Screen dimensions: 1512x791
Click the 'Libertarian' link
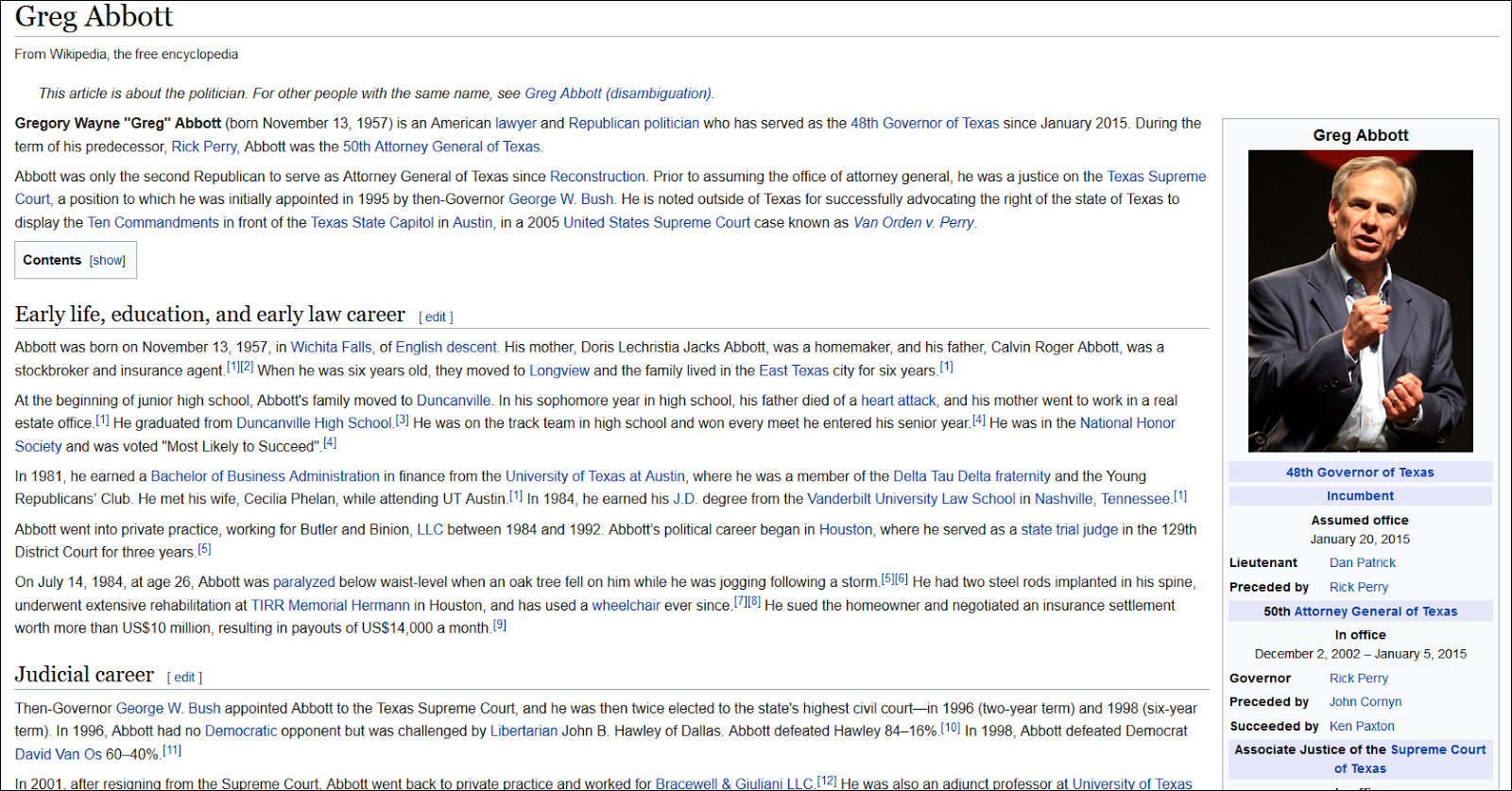click(x=524, y=731)
